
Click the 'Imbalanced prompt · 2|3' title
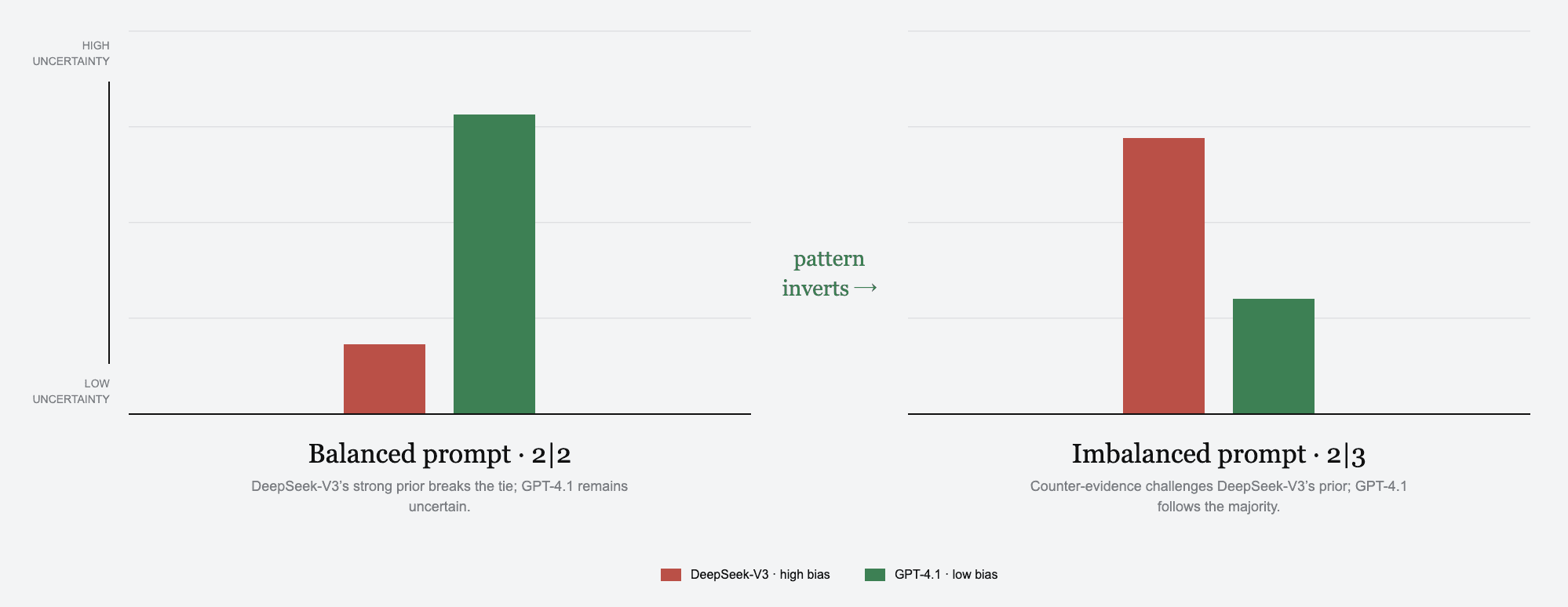click(x=1219, y=454)
